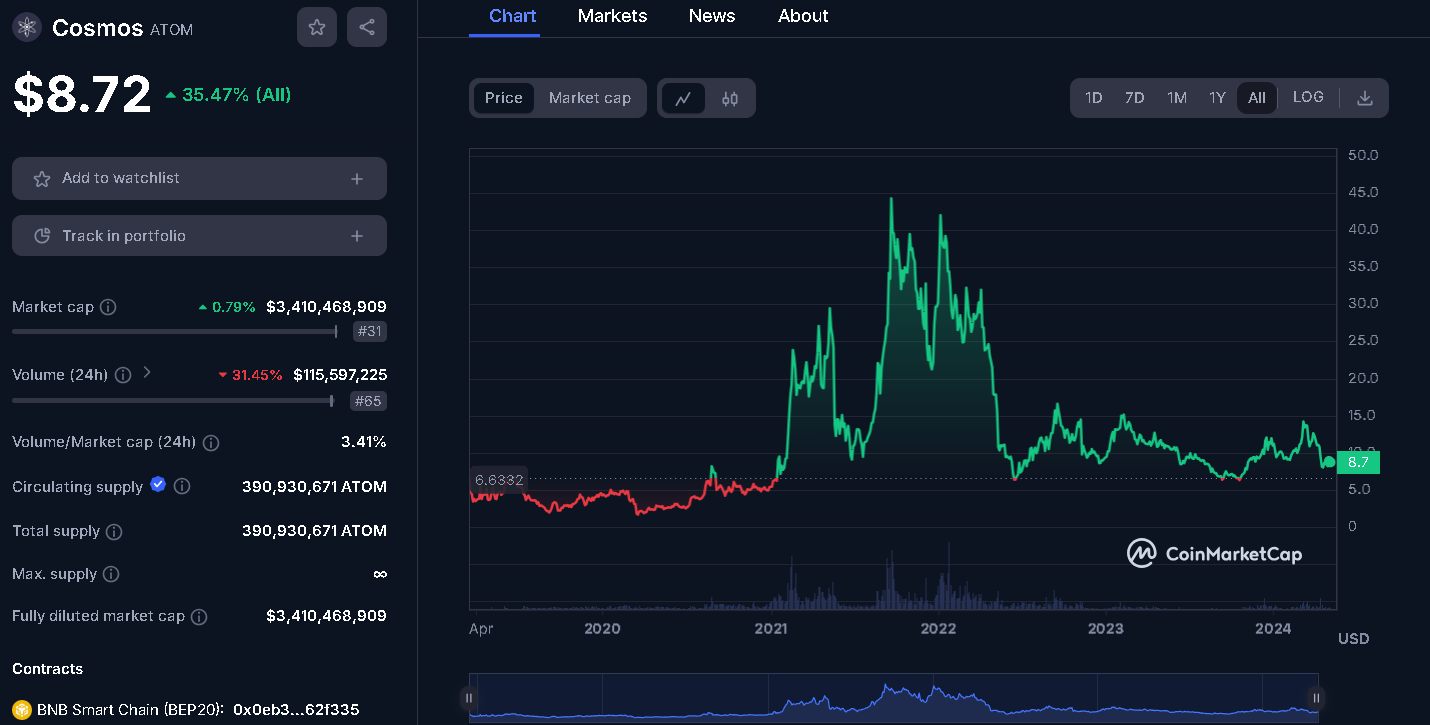Screen dimensions: 1430x725
Task: Click info icon next to Market cap
Action: click(108, 307)
